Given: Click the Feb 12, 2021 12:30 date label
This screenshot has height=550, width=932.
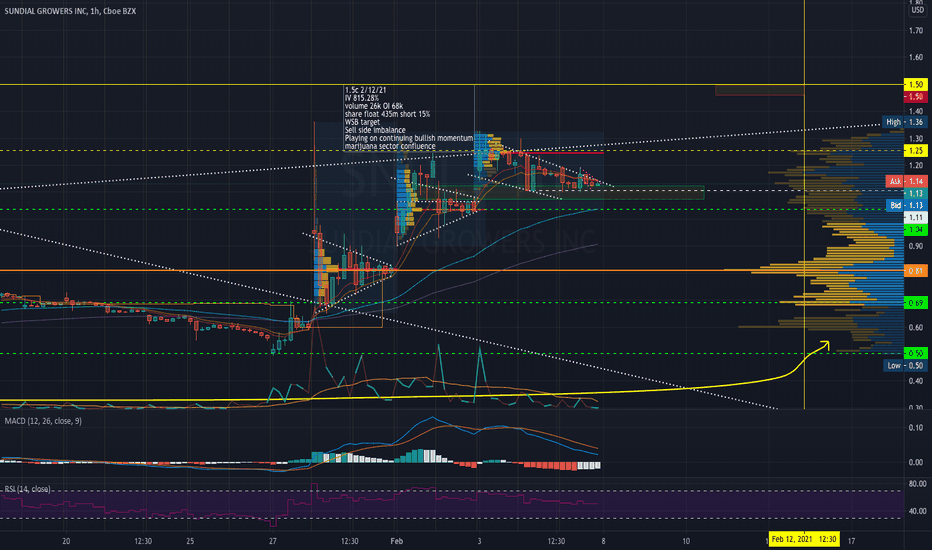Looking at the screenshot, I should click(x=804, y=539).
